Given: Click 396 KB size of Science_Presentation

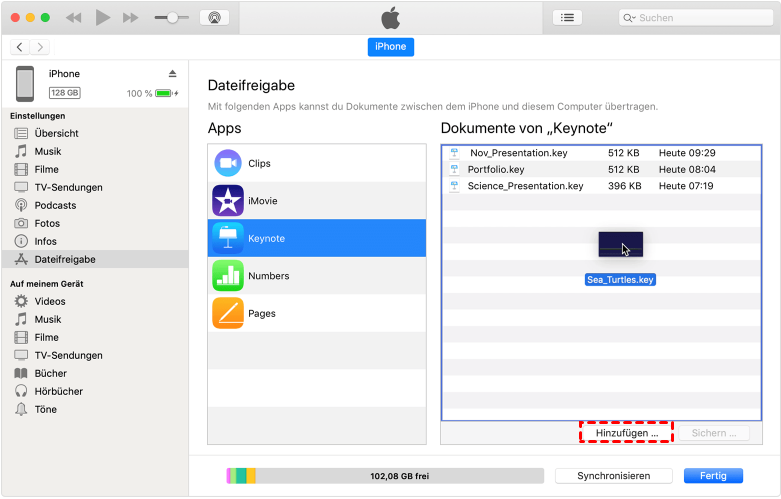Looking at the screenshot, I should point(625,186).
